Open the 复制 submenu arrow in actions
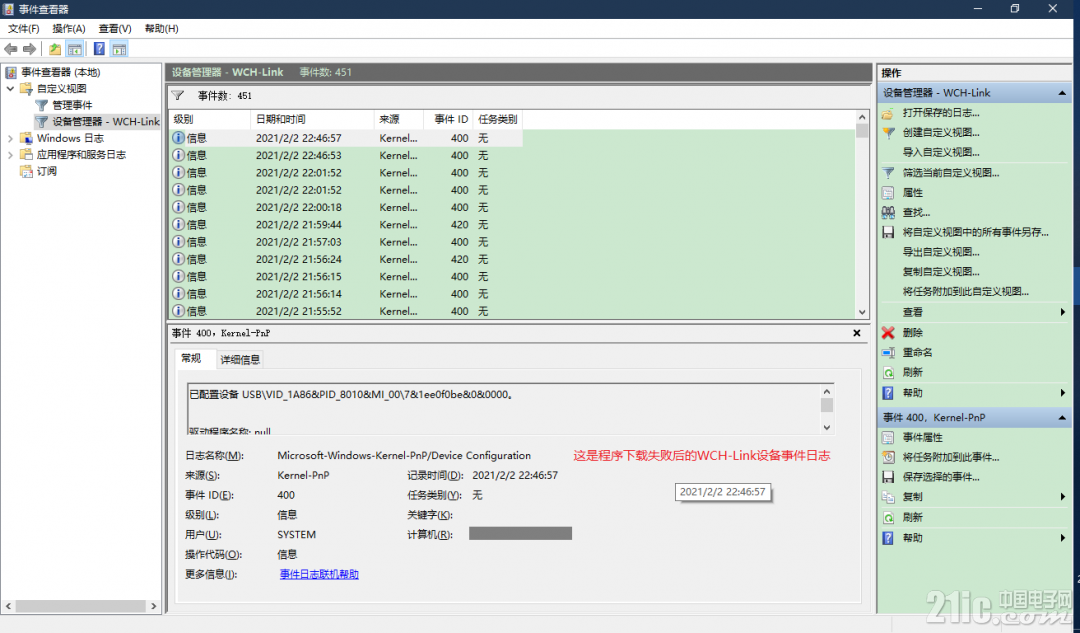 (x=1063, y=497)
